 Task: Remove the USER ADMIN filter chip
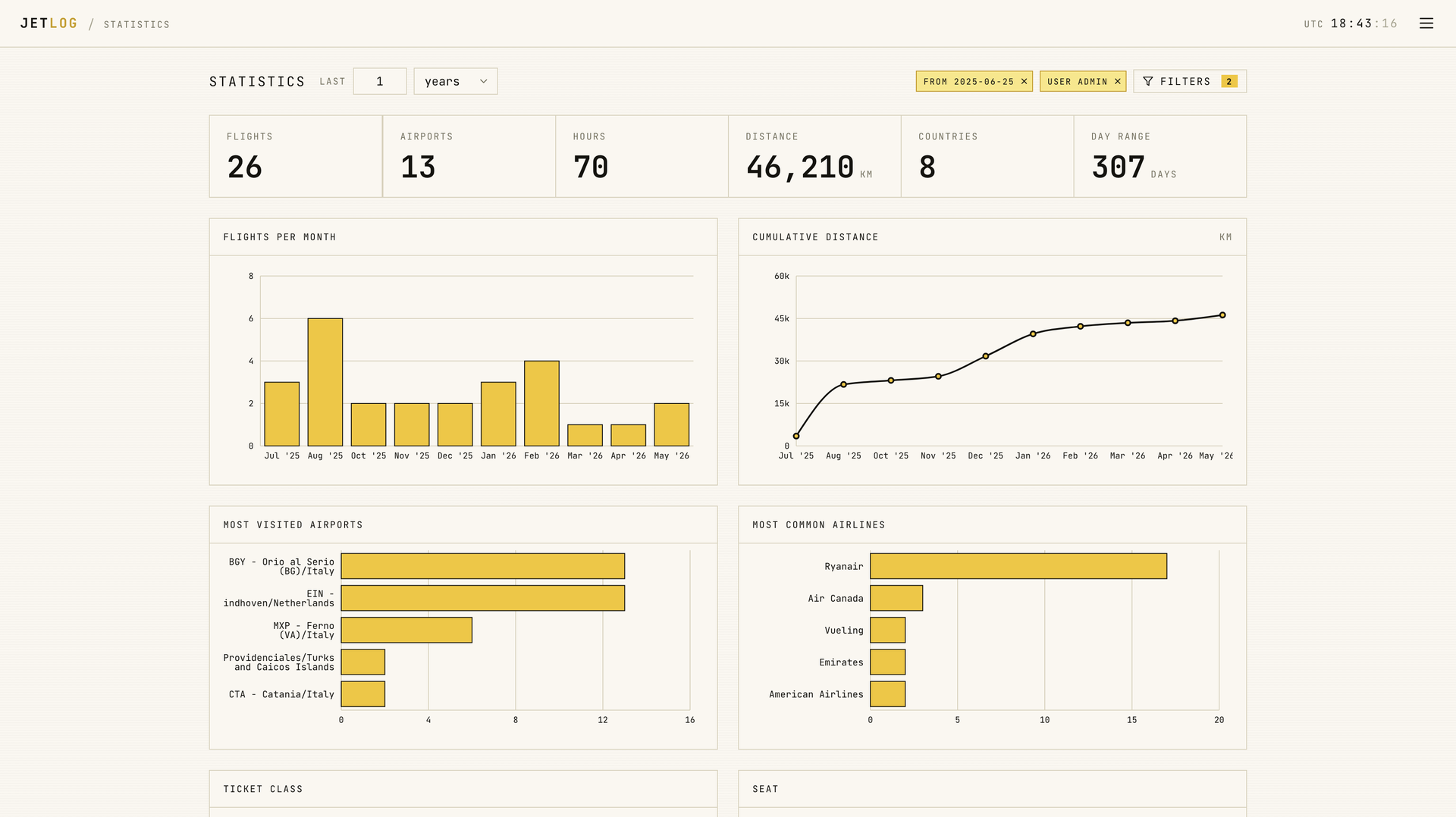point(1117,82)
